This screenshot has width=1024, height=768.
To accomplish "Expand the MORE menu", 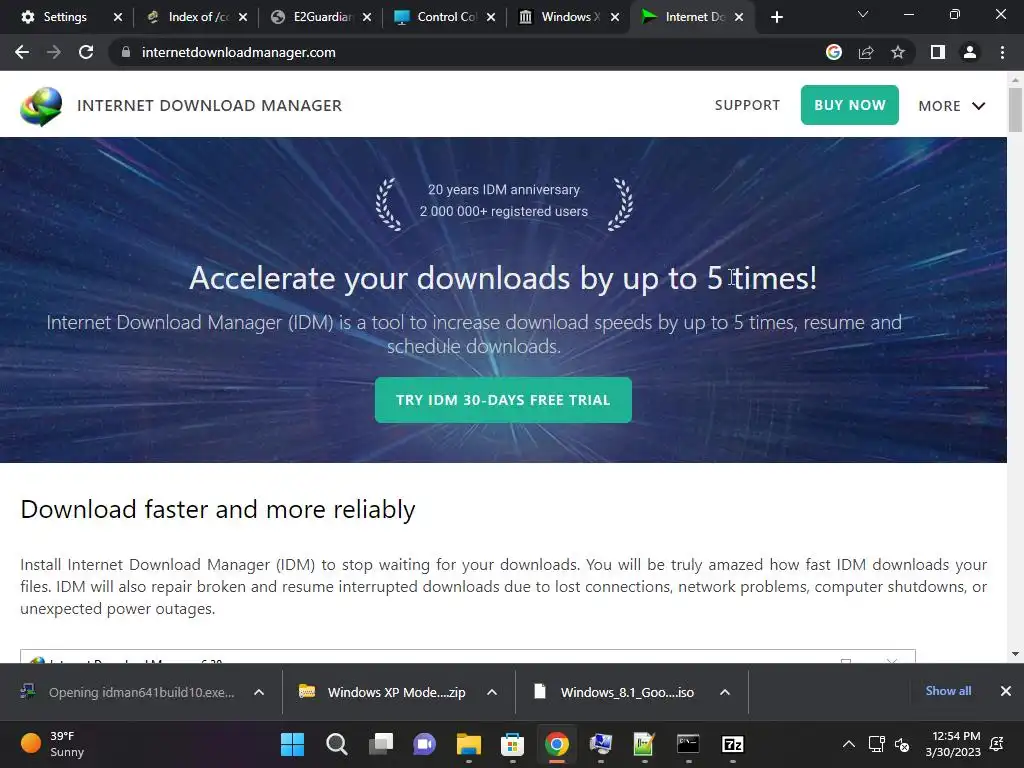I will point(952,106).
